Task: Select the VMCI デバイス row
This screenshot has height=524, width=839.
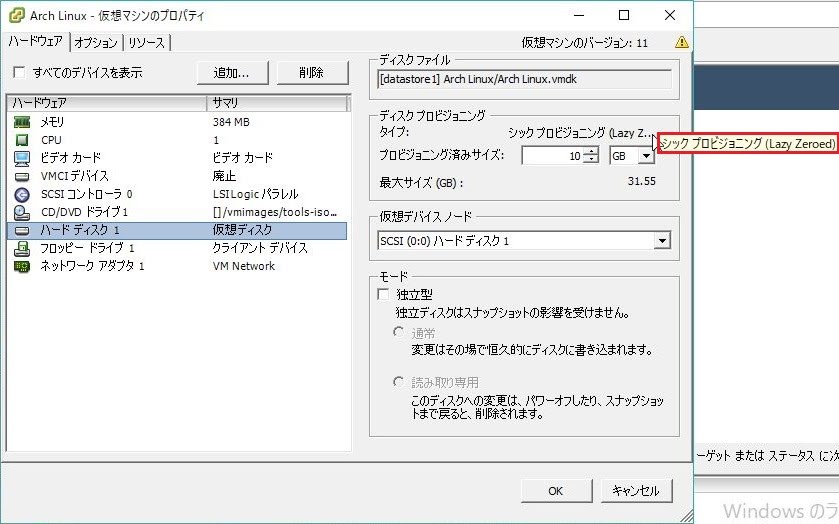Action: click(177, 176)
